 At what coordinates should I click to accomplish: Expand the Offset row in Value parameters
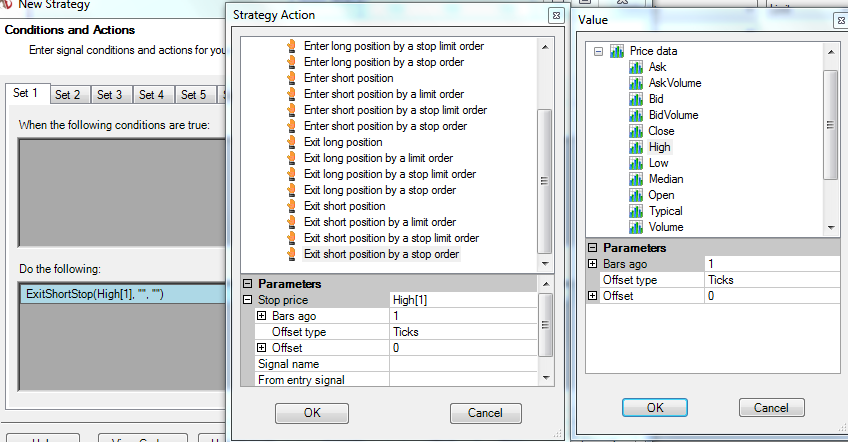pyautogui.click(x=593, y=296)
